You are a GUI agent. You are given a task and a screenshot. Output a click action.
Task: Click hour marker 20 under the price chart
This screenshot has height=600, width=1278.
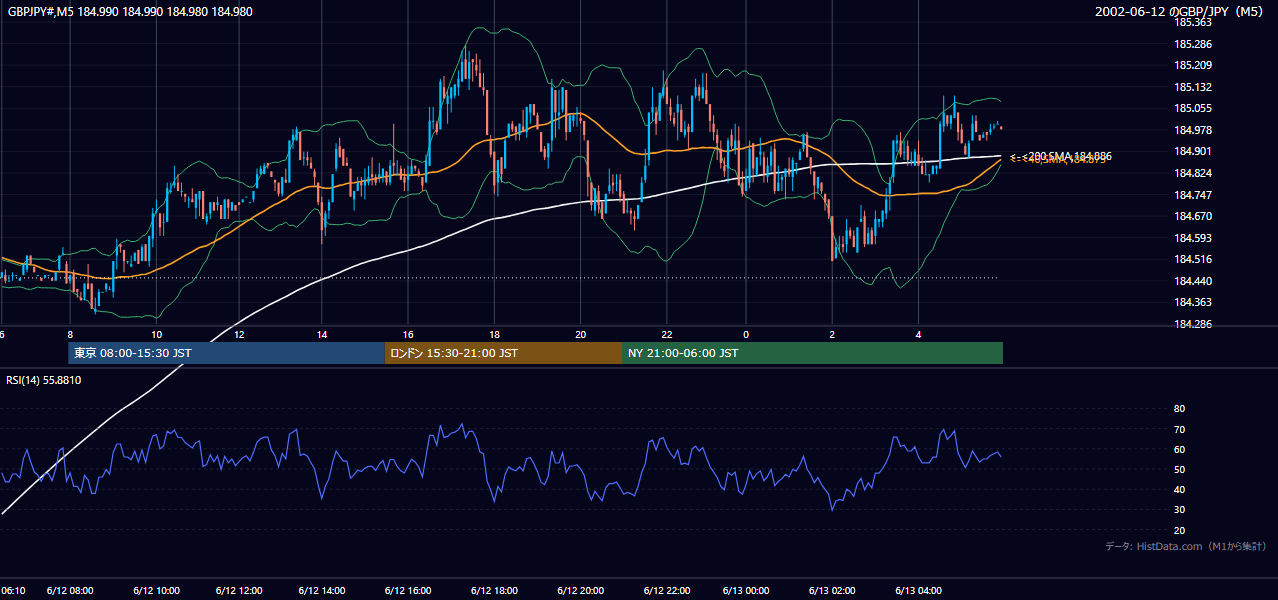(x=580, y=334)
